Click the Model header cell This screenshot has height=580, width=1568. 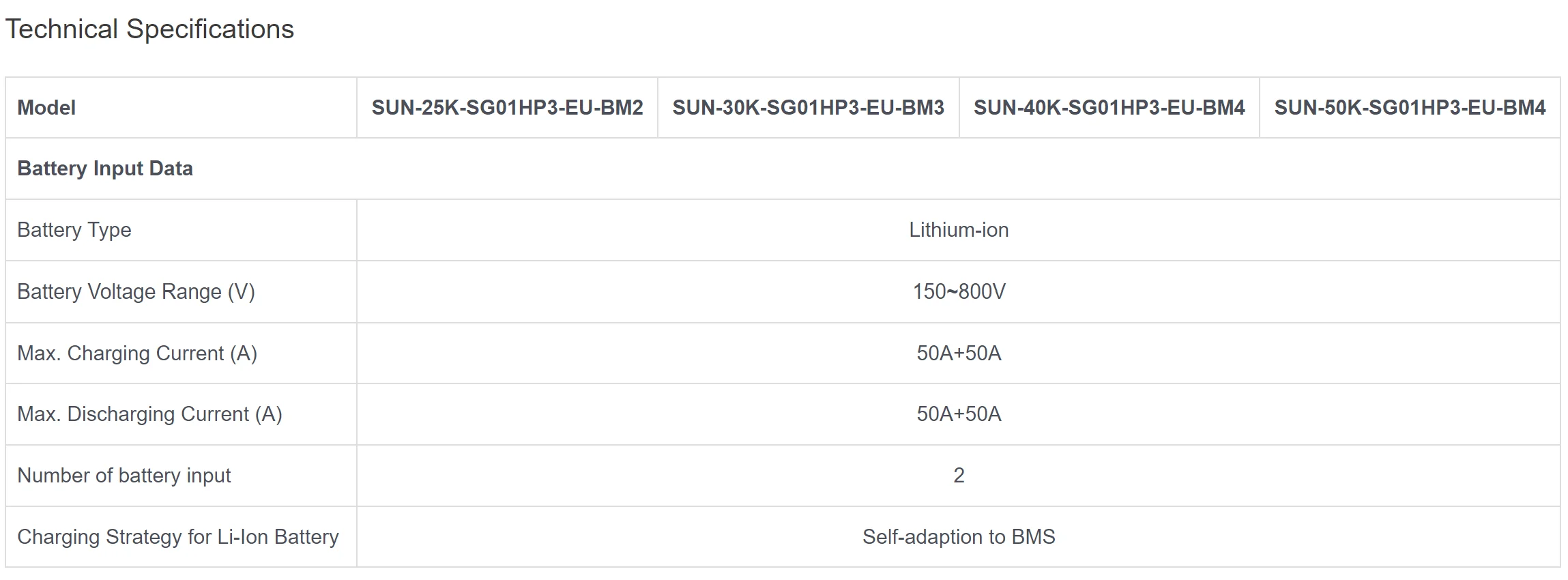(46, 108)
